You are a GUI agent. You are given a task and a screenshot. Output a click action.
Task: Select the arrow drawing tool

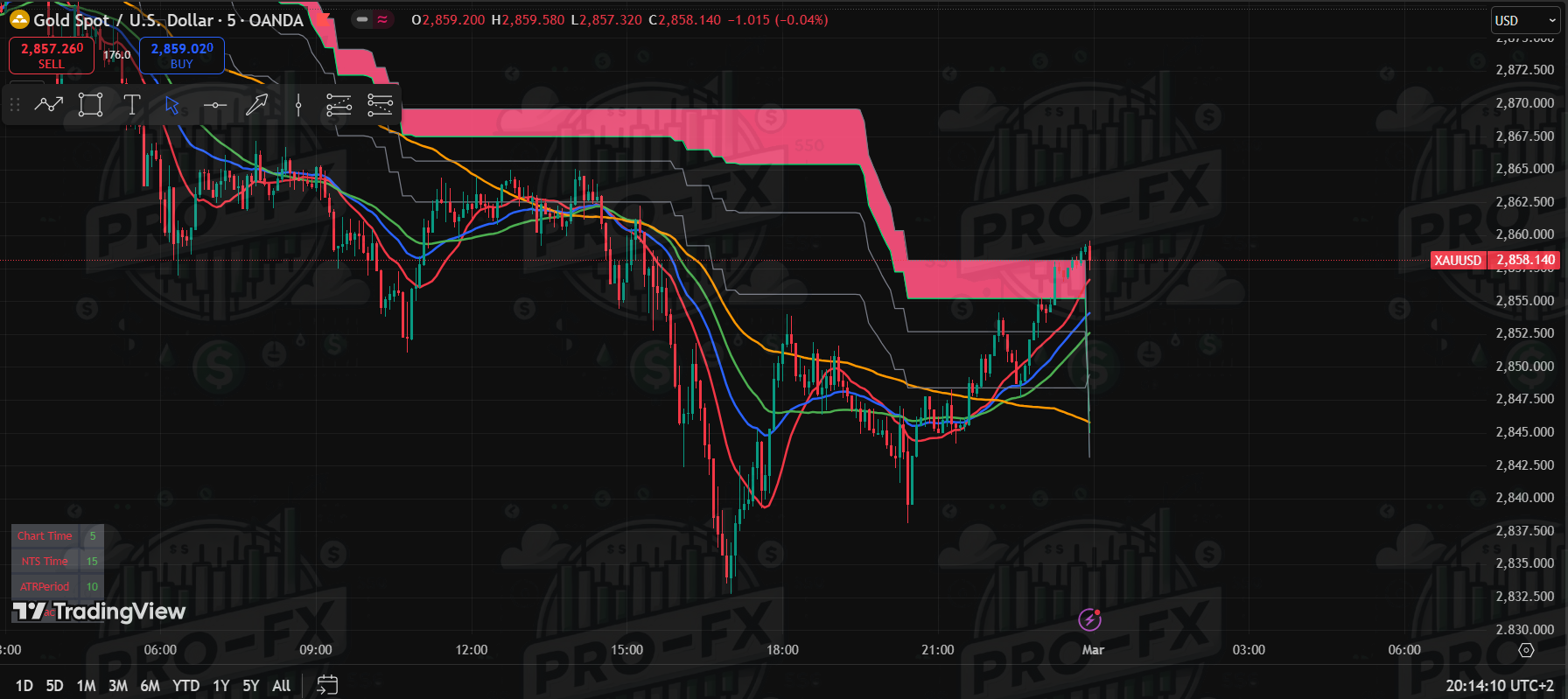coord(256,105)
